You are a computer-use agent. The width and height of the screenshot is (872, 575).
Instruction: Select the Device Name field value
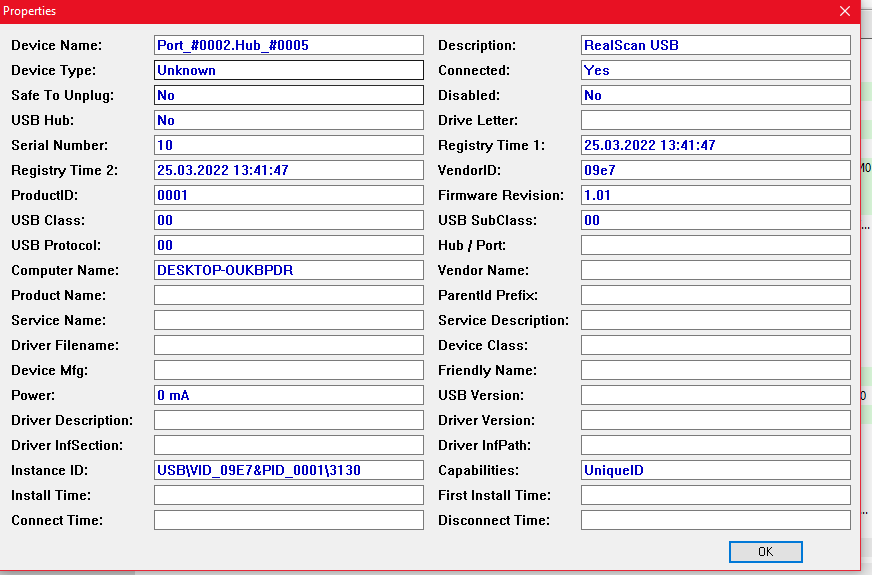289,45
